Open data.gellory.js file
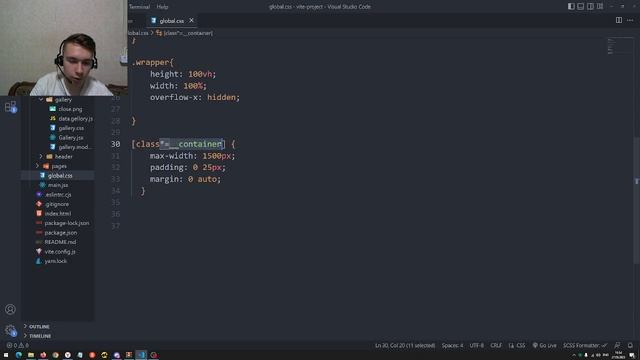This screenshot has height=360, width=640. click(76, 118)
